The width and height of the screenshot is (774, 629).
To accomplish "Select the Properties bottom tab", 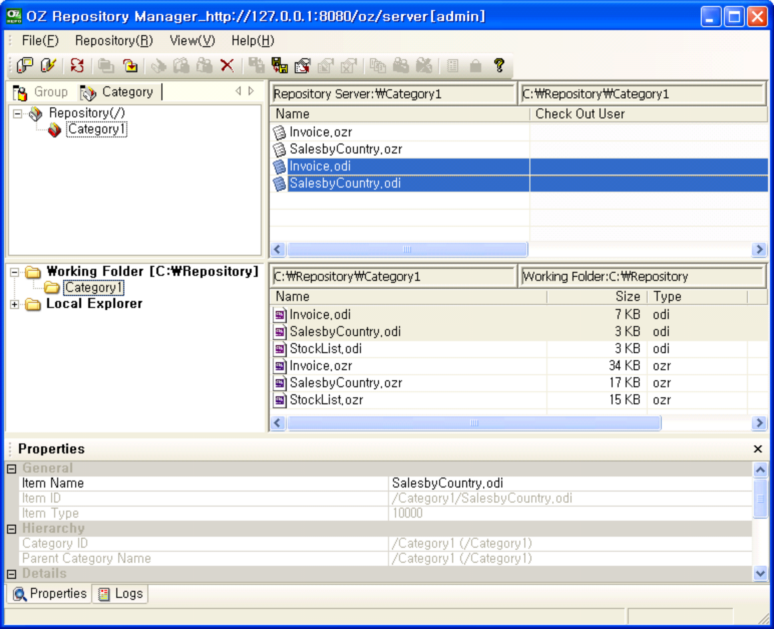I will click(x=49, y=593).
